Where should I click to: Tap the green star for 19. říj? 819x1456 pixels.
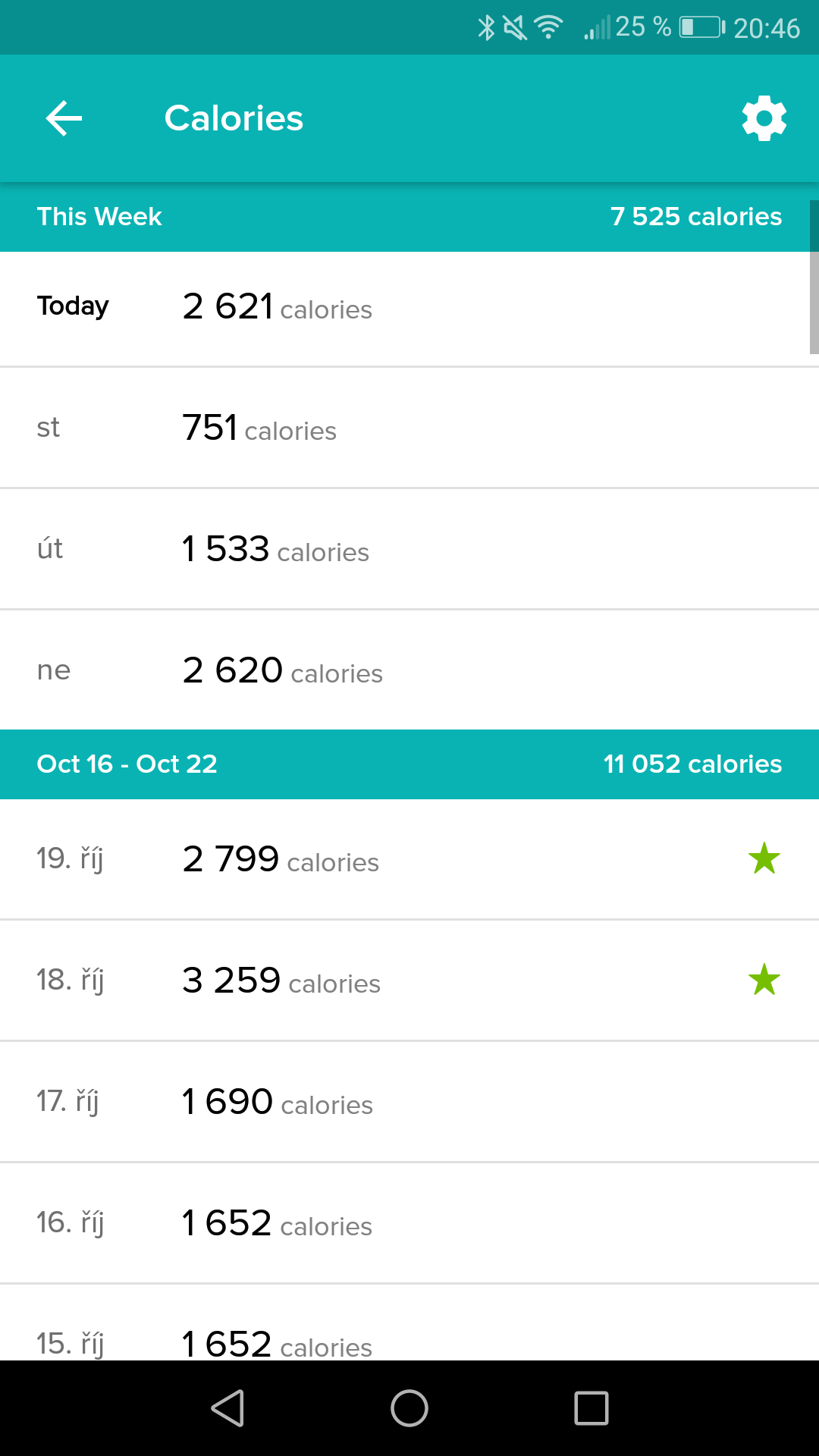tap(764, 858)
